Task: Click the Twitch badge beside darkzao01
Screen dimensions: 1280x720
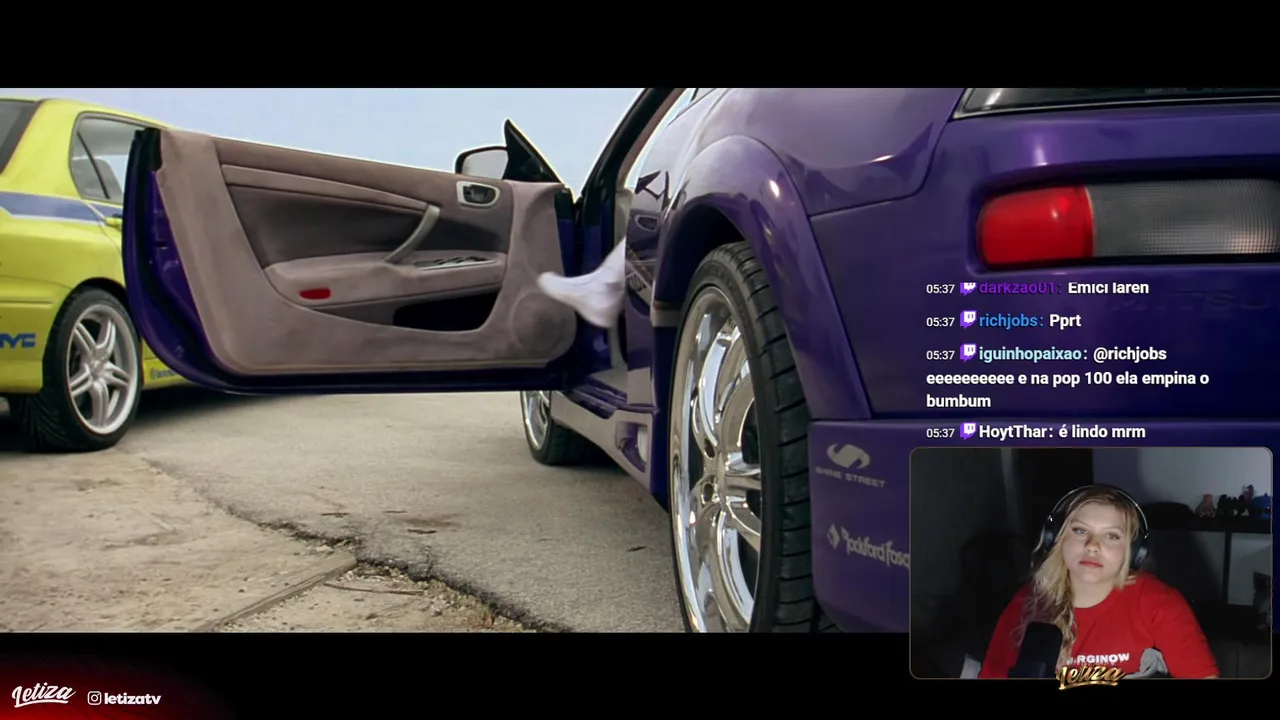Action: [967, 288]
